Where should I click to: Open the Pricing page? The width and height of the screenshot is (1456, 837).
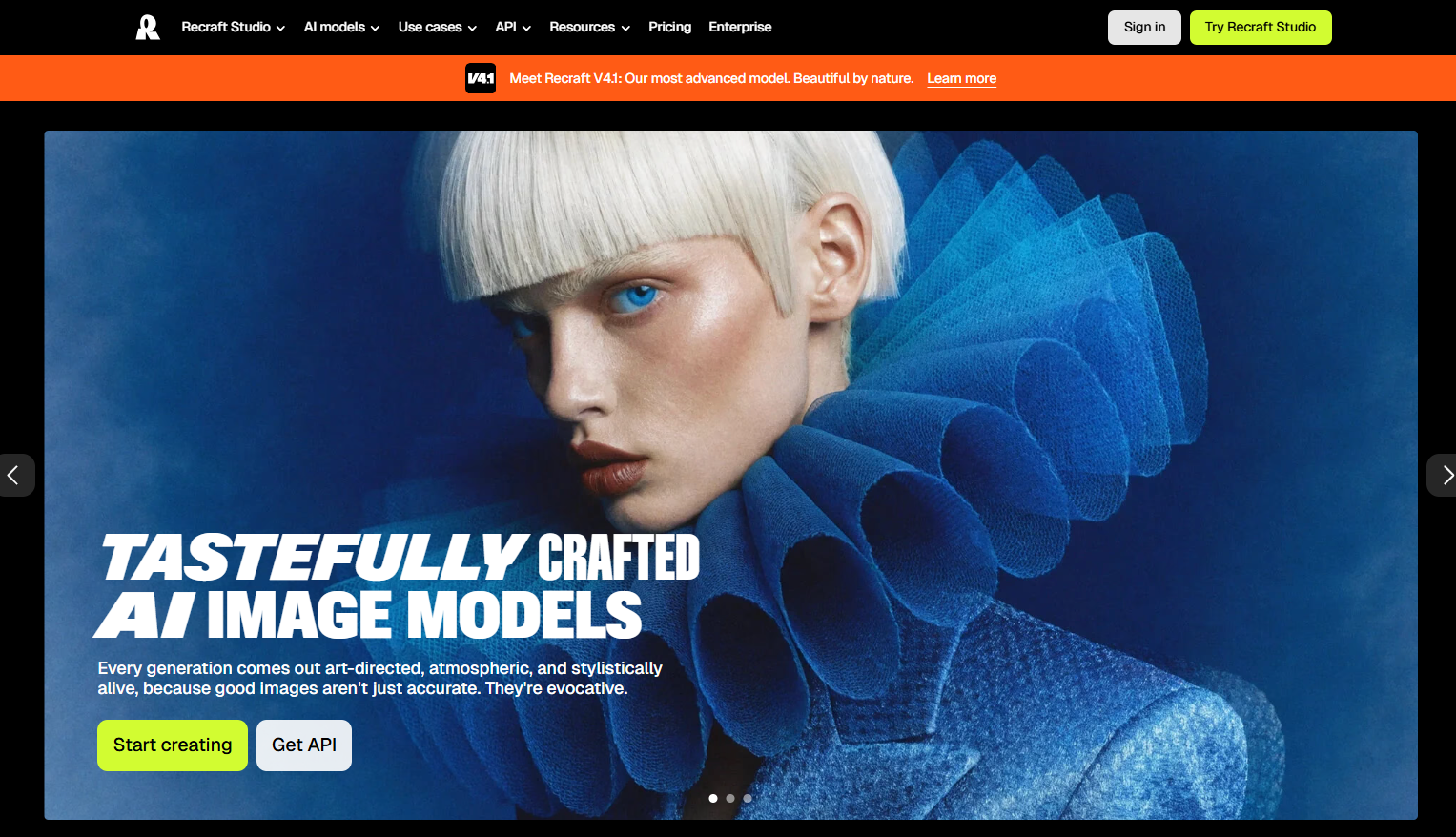(x=670, y=27)
